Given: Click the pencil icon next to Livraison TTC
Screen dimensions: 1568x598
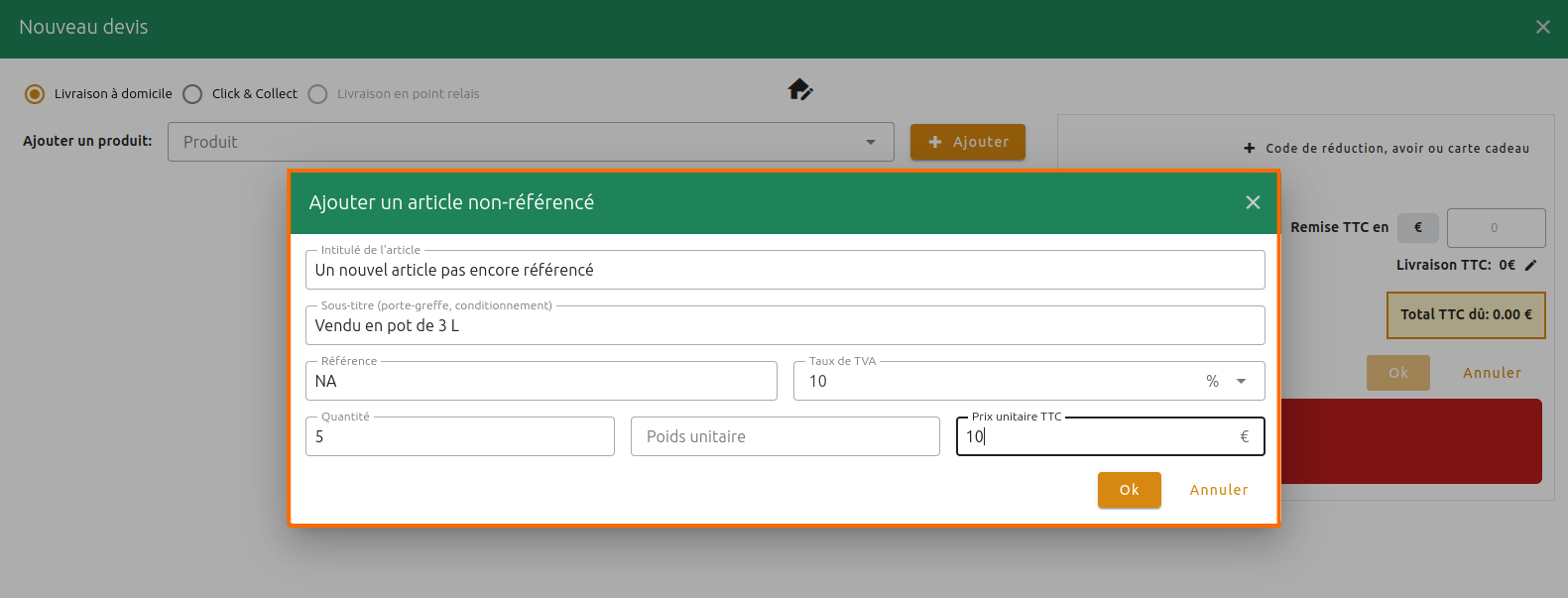Looking at the screenshot, I should 1530,265.
